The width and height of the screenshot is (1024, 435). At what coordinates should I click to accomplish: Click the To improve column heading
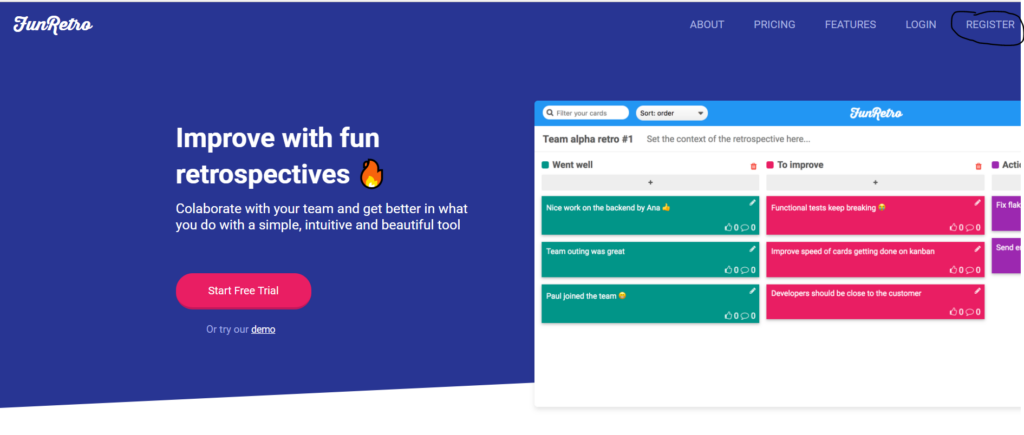[x=800, y=165]
